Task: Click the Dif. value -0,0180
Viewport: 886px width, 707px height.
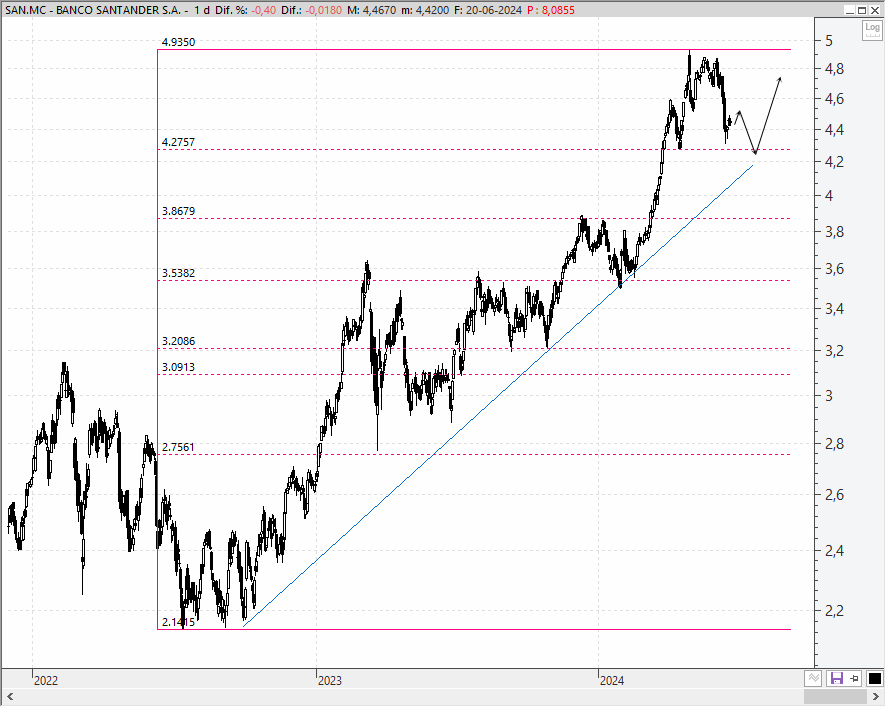Action: pyautogui.click(x=324, y=10)
